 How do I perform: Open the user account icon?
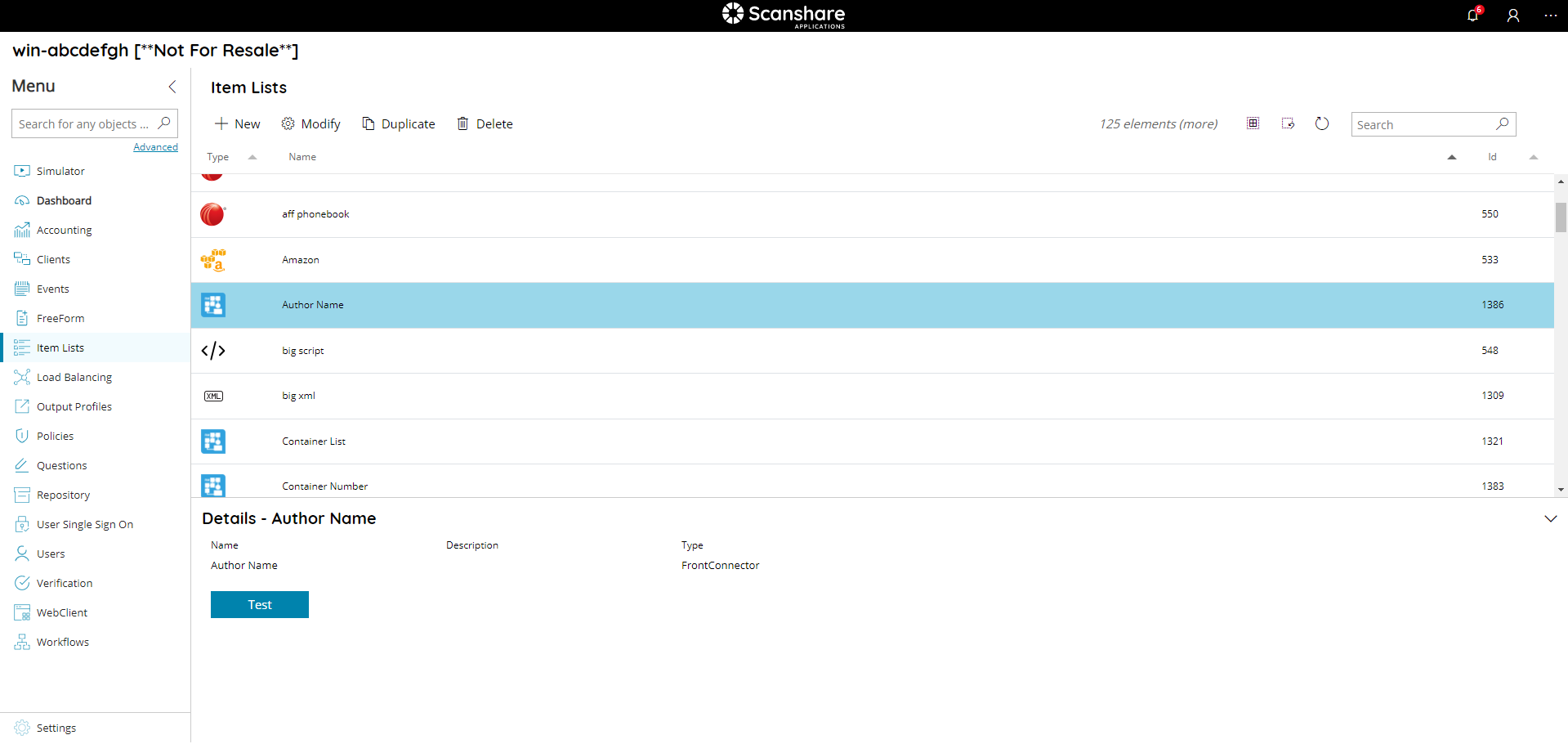pos(1512,16)
